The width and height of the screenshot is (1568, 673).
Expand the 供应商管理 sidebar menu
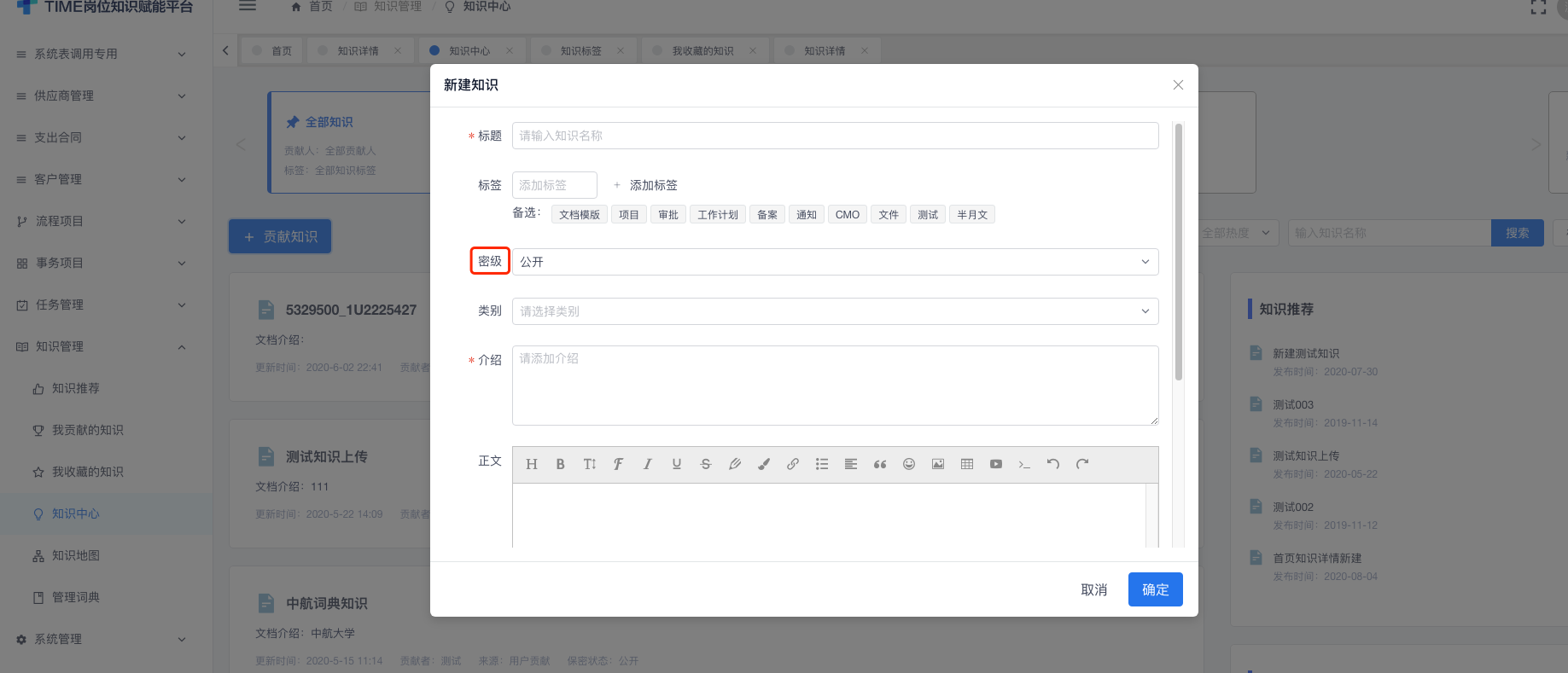(x=106, y=96)
